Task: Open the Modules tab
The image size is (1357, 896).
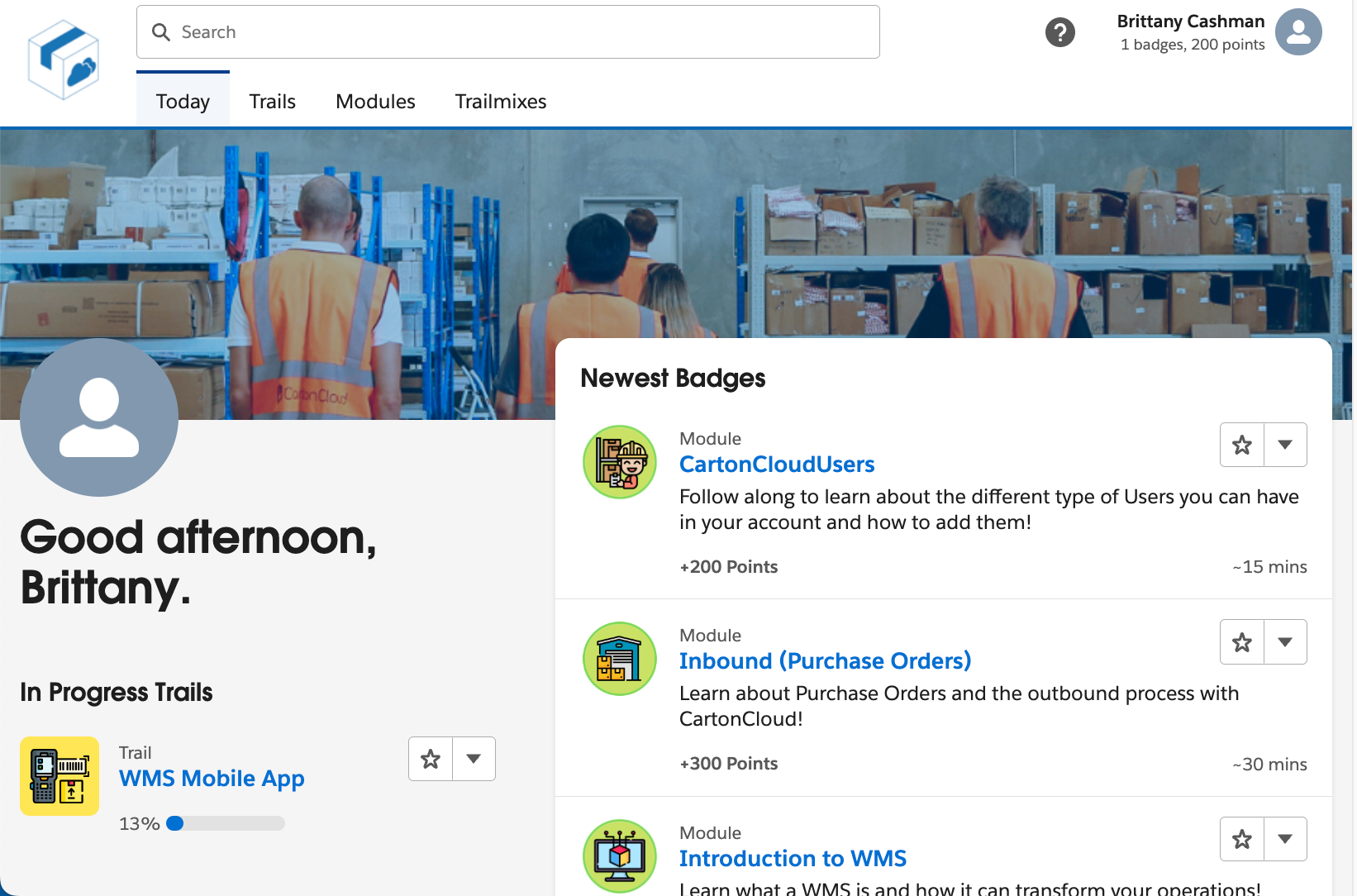Action: pyautogui.click(x=374, y=101)
